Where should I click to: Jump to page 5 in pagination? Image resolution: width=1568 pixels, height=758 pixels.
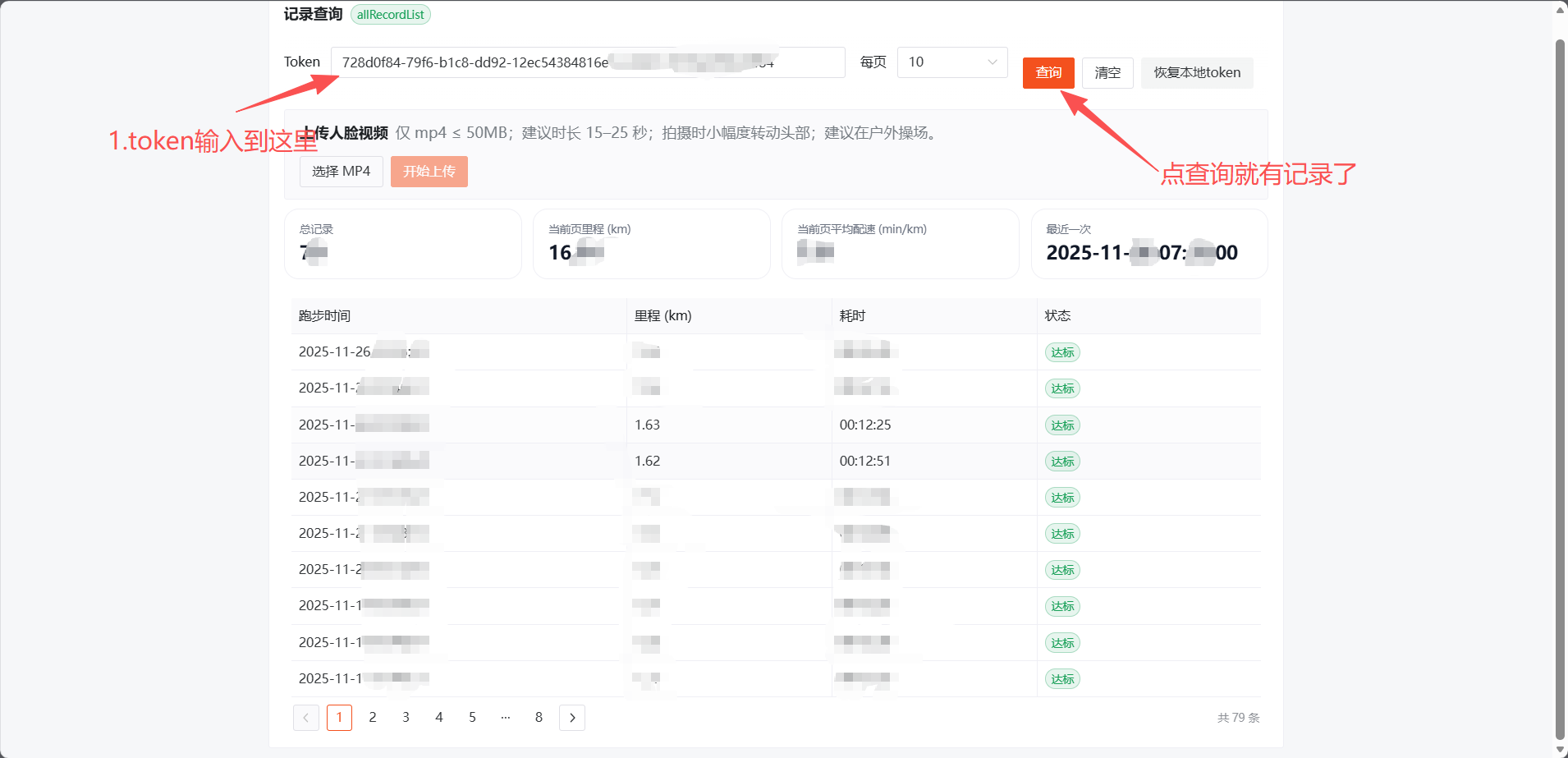click(x=472, y=718)
